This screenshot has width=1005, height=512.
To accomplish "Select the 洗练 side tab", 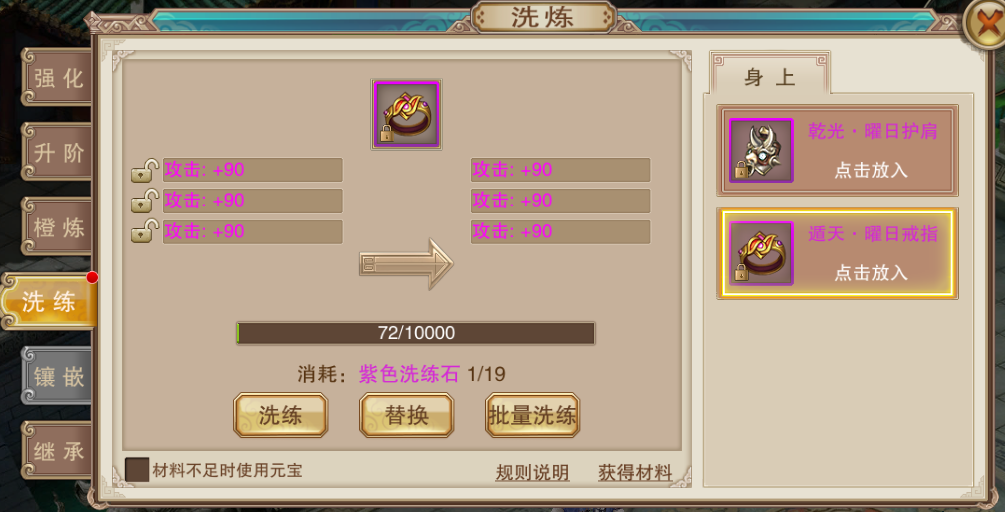I will pos(49,301).
